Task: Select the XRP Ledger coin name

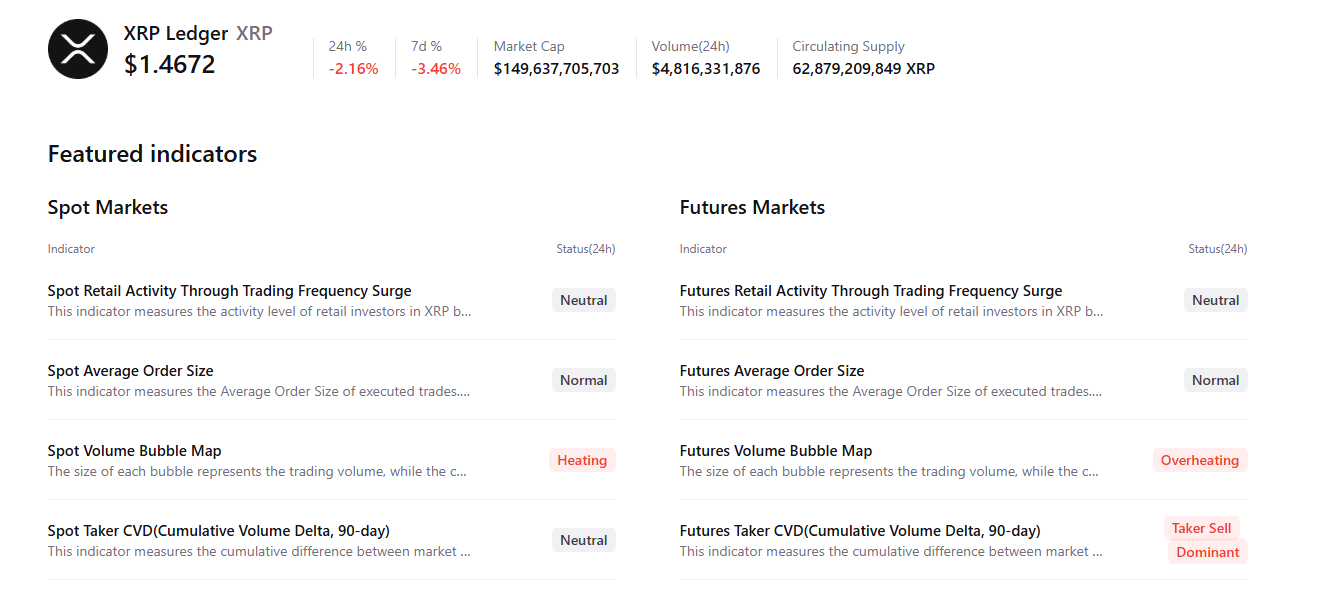Action: pyautogui.click(x=176, y=33)
